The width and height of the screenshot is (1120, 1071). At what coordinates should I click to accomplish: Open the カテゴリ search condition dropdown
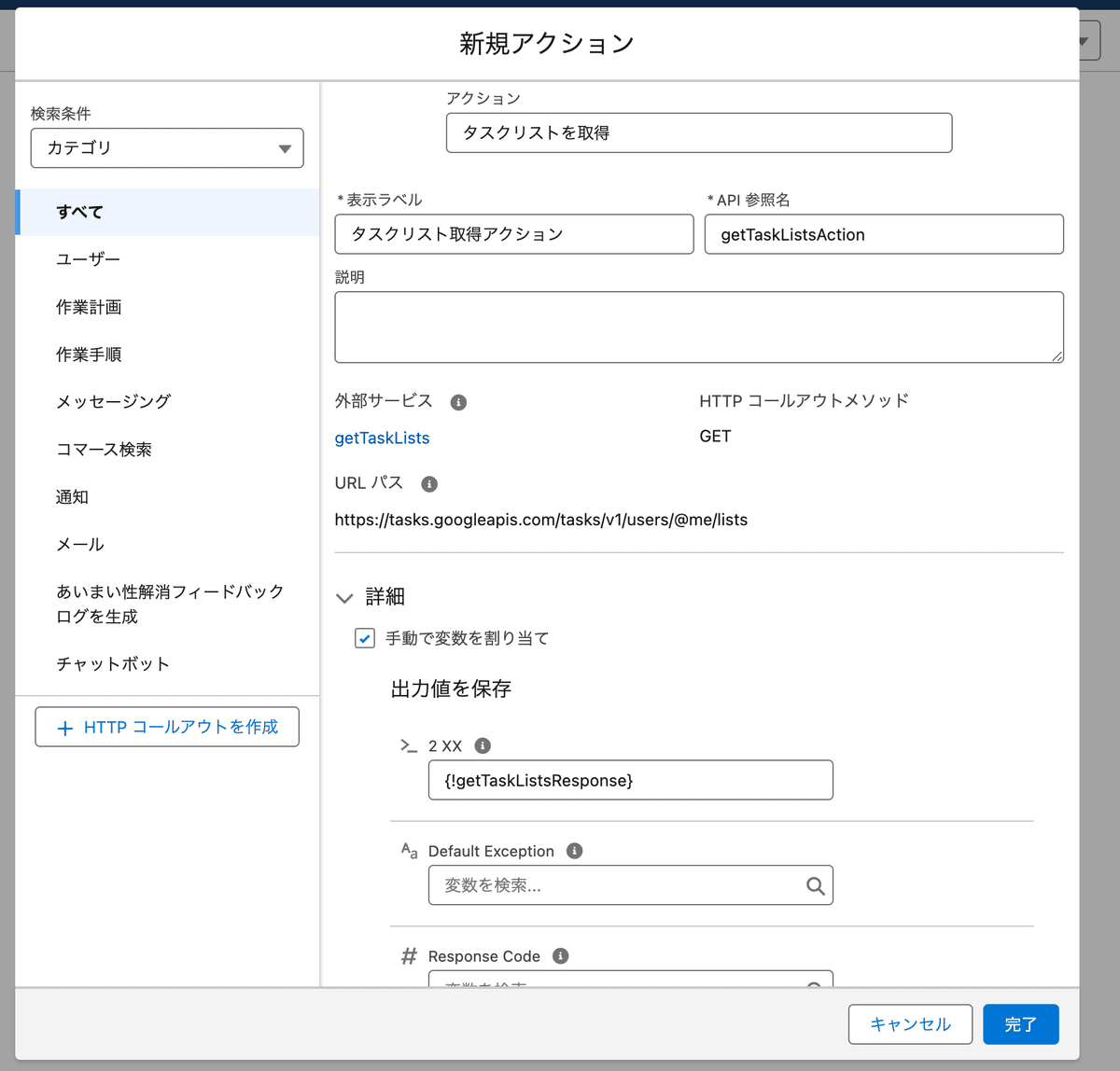pyautogui.click(x=167, y=148)
